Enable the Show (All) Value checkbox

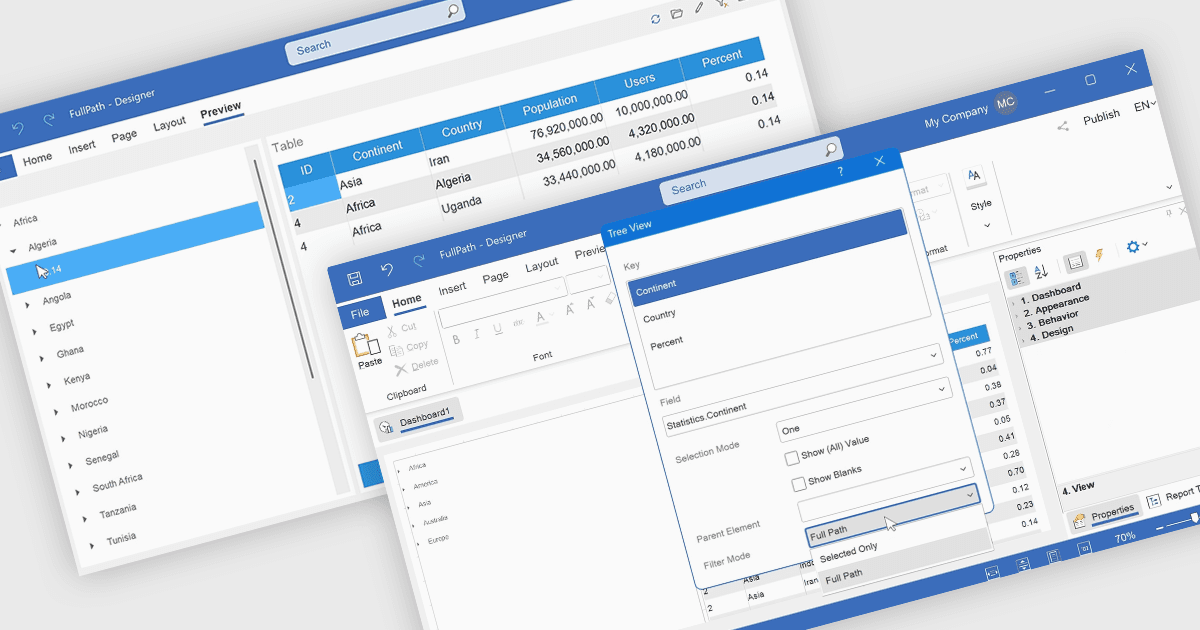pos(791,458)
